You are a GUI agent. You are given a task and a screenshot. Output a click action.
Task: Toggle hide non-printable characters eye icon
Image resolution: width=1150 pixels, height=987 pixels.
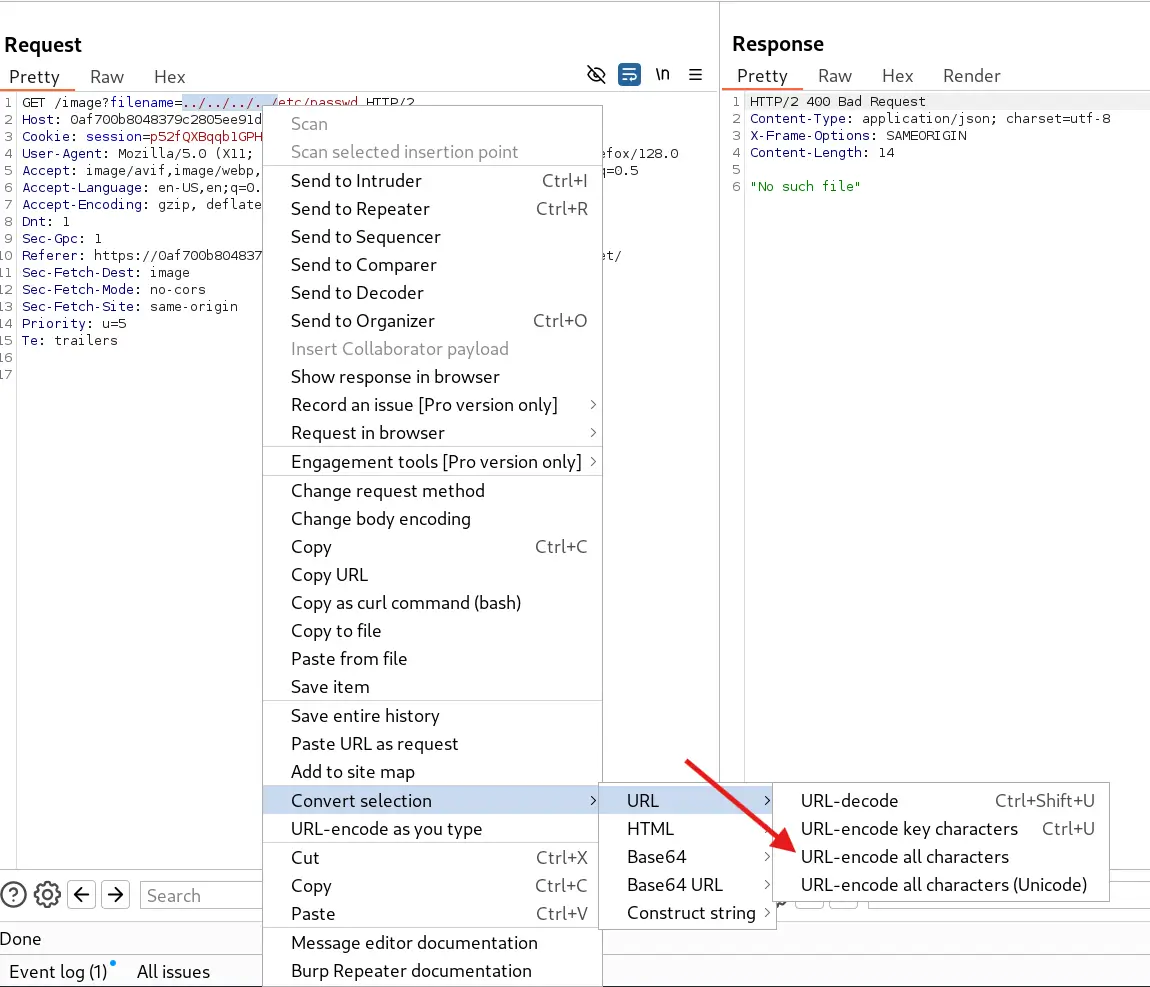(x=596, y=74)
